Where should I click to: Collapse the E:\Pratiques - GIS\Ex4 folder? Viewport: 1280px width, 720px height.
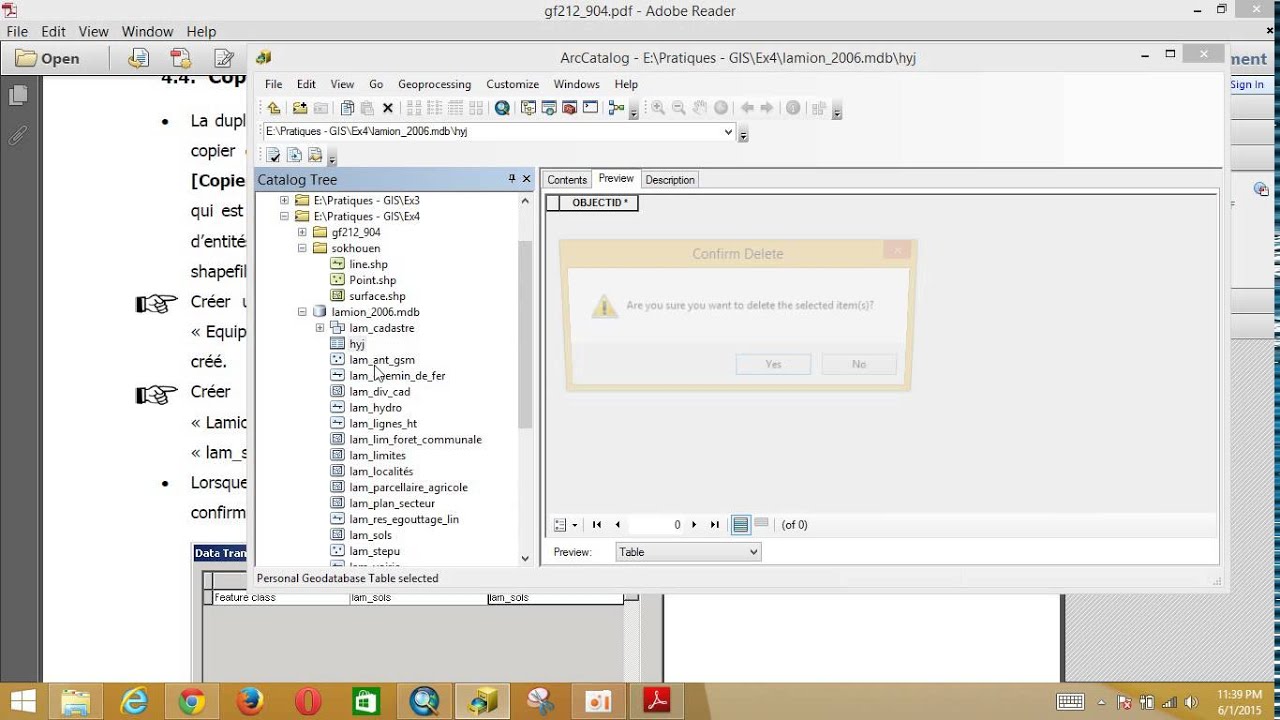284,216
